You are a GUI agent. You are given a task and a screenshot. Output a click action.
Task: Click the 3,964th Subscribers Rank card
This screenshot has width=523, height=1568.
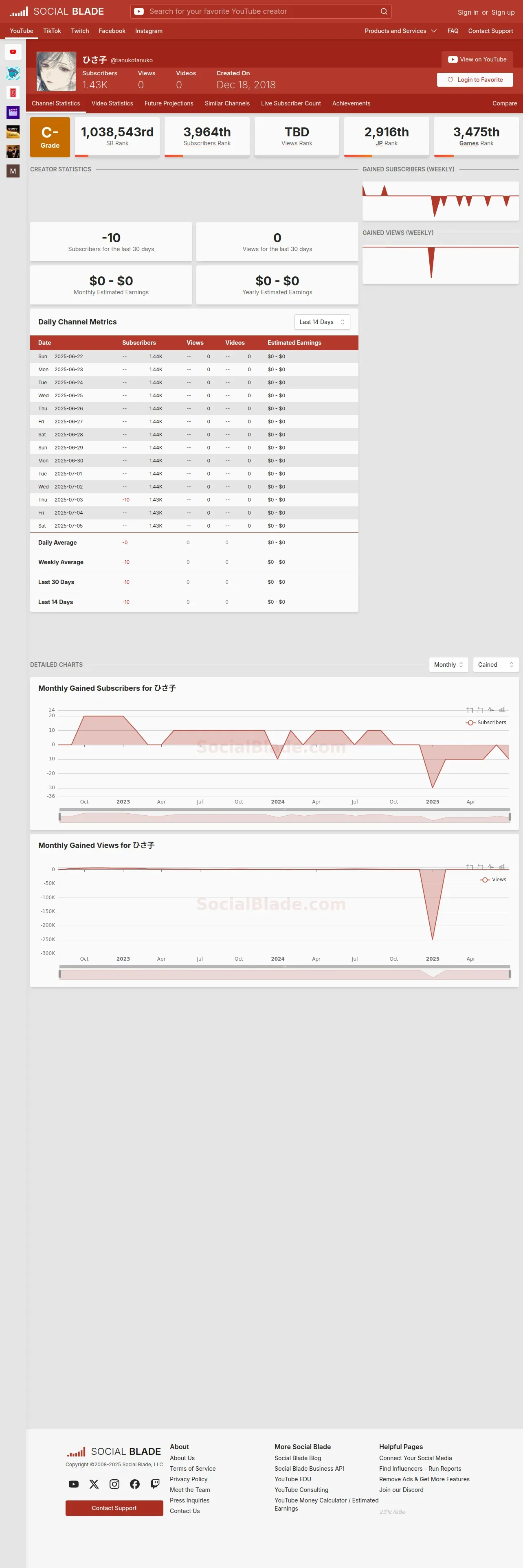(x=207, y=137)
